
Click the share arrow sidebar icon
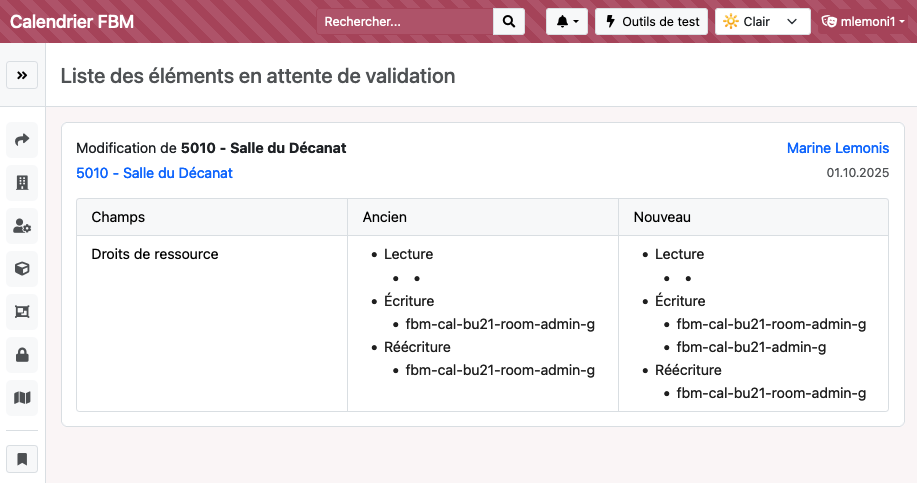22,140
